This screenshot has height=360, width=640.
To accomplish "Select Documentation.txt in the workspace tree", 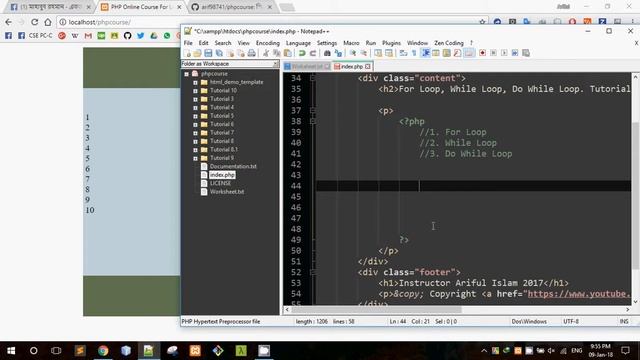I will (x=233, y=167).
